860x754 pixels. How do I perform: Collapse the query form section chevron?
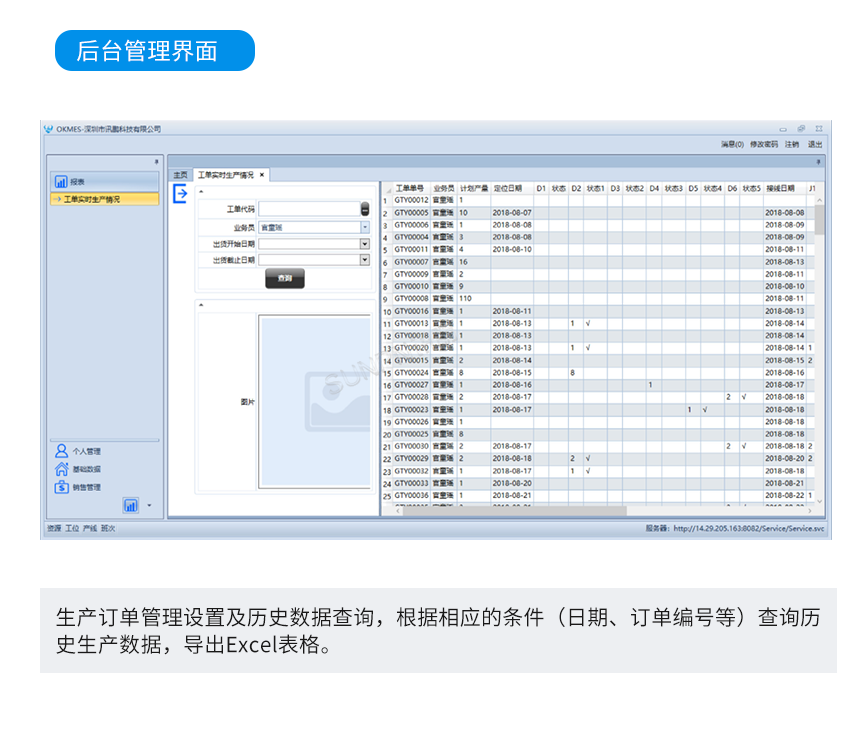(x=201, y=192)
